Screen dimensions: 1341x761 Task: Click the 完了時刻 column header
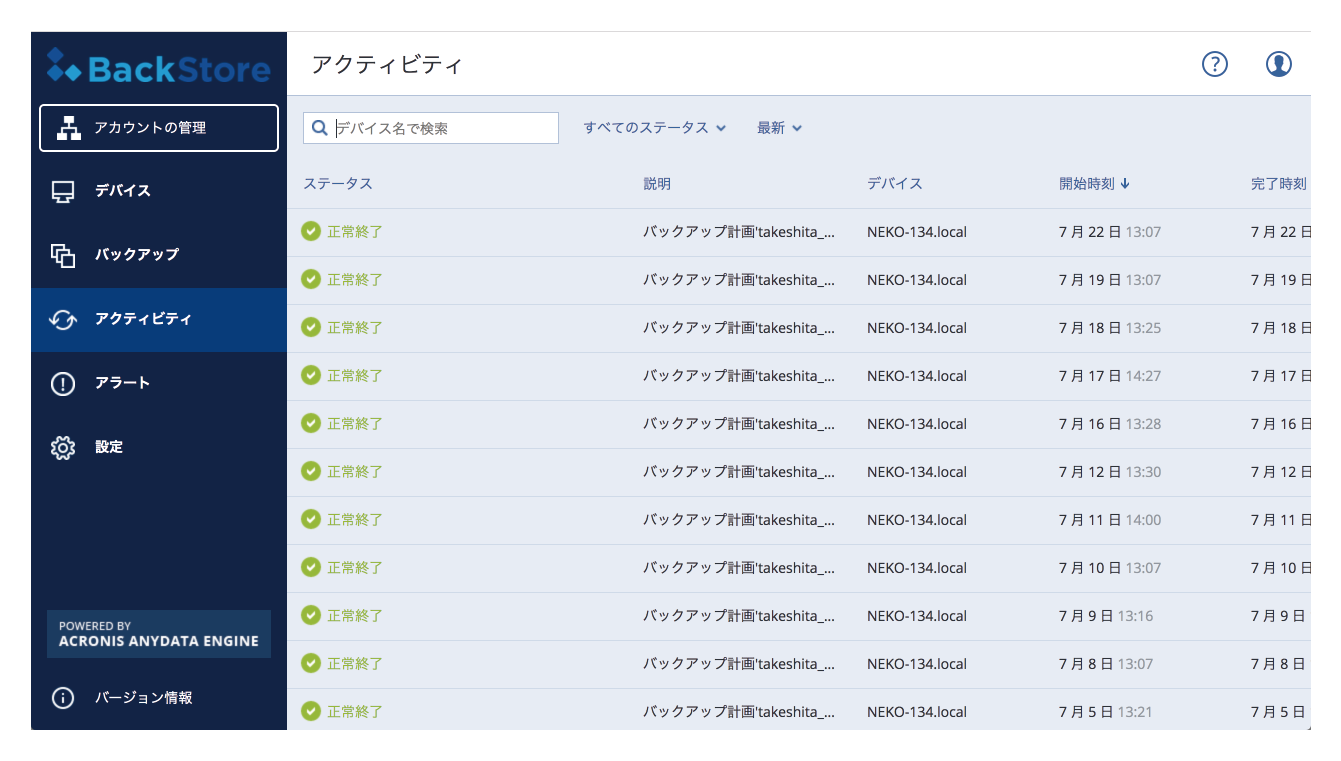pos(1279,184)
